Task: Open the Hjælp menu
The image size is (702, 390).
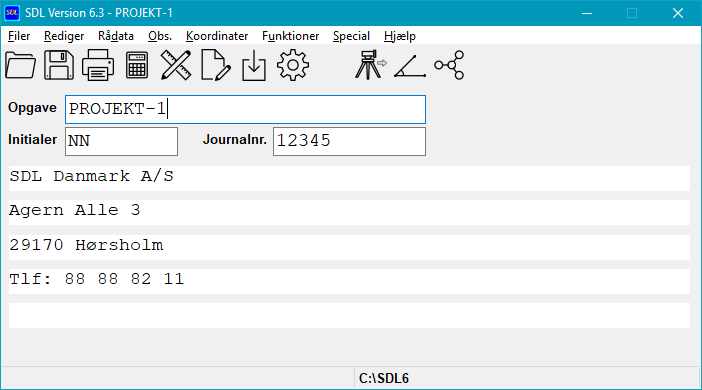Action: tap(400, 36)
